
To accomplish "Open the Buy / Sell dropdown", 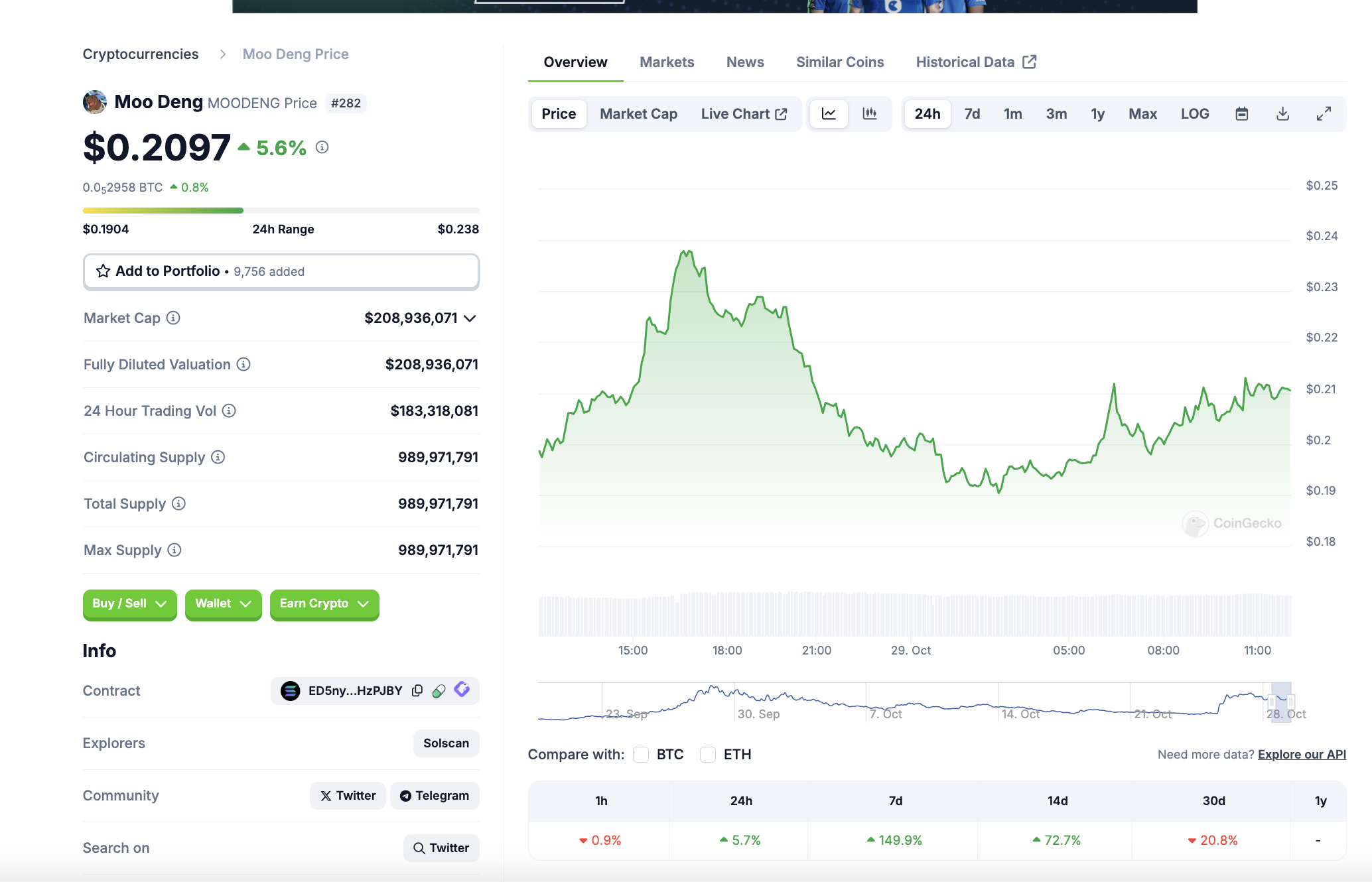I will 129,603.
